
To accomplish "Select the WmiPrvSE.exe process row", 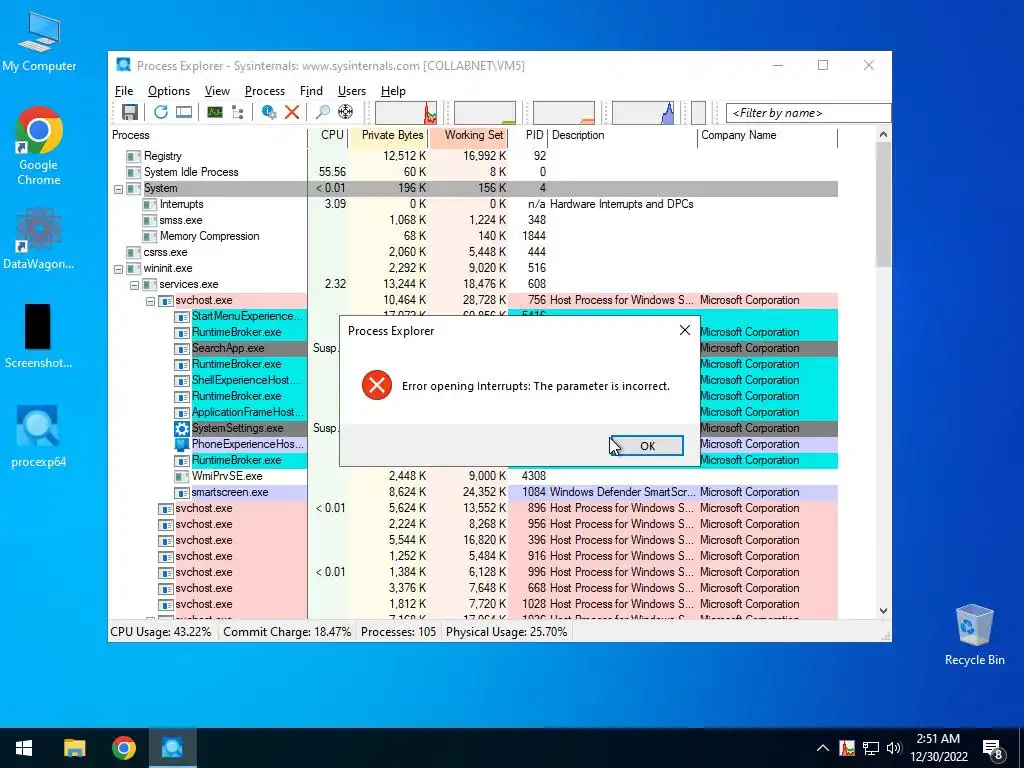I will (x=473, y=476).
